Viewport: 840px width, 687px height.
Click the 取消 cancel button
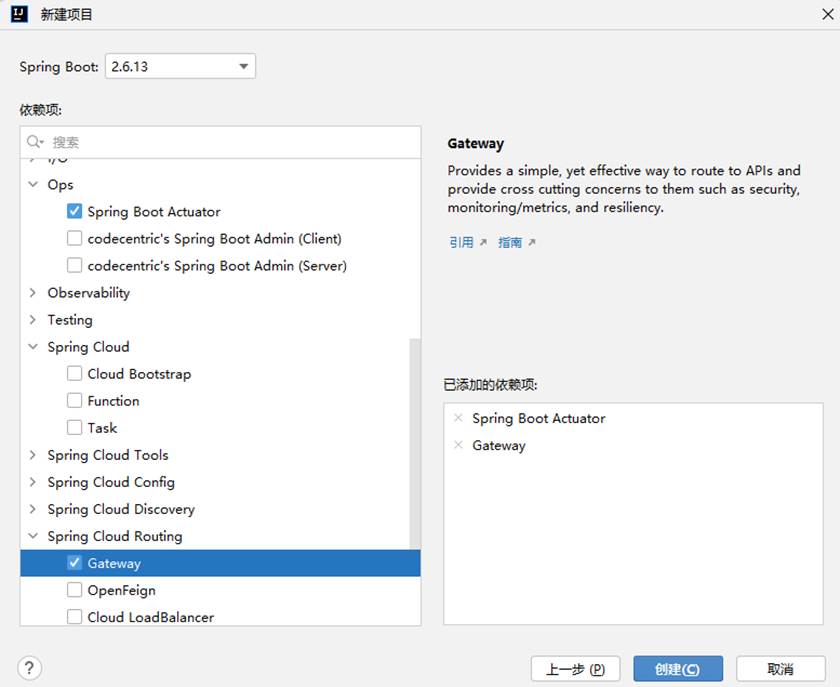[x=781, y=669]
